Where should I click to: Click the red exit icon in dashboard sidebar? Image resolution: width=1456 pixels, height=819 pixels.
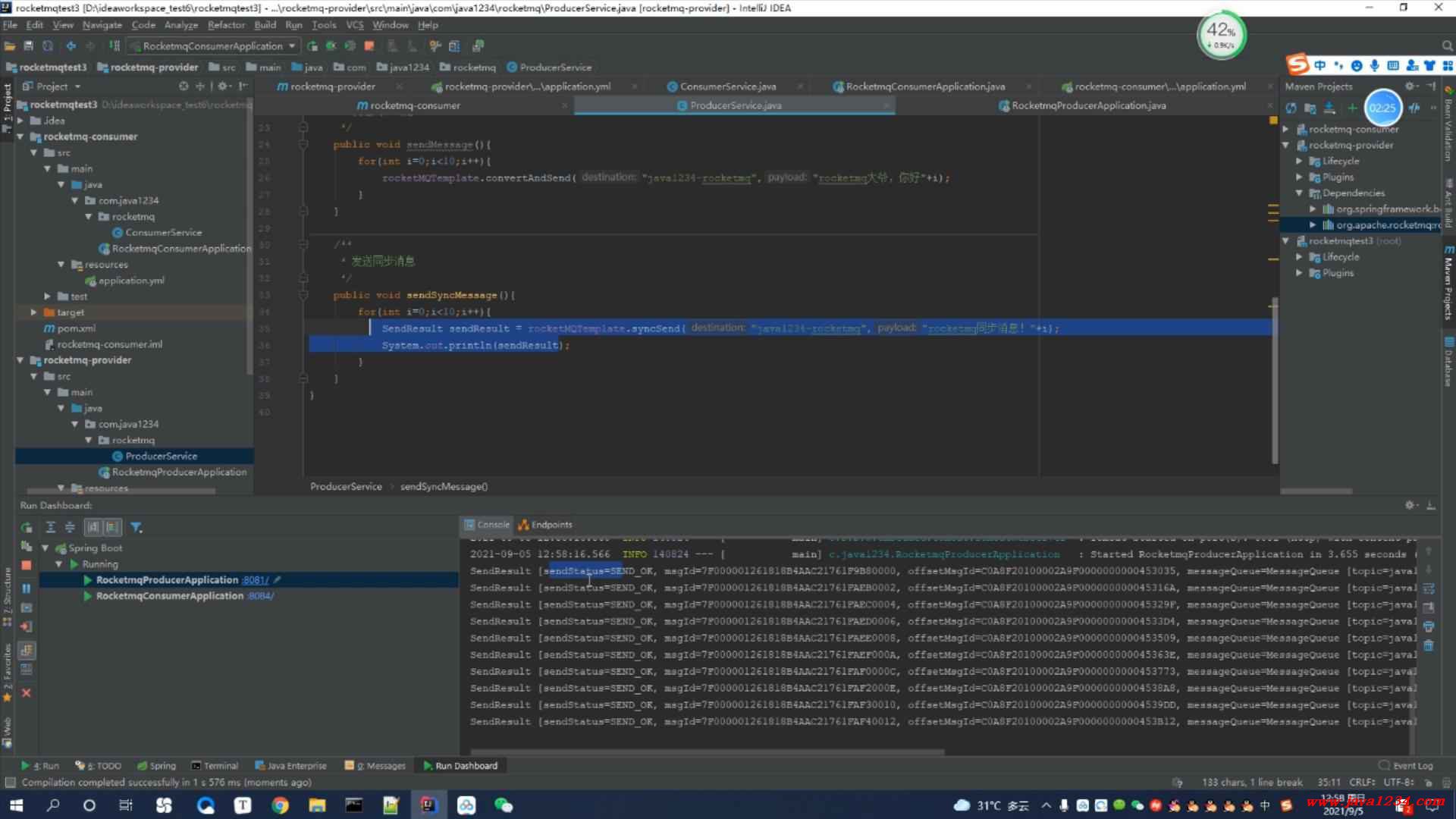coord(27,627)
